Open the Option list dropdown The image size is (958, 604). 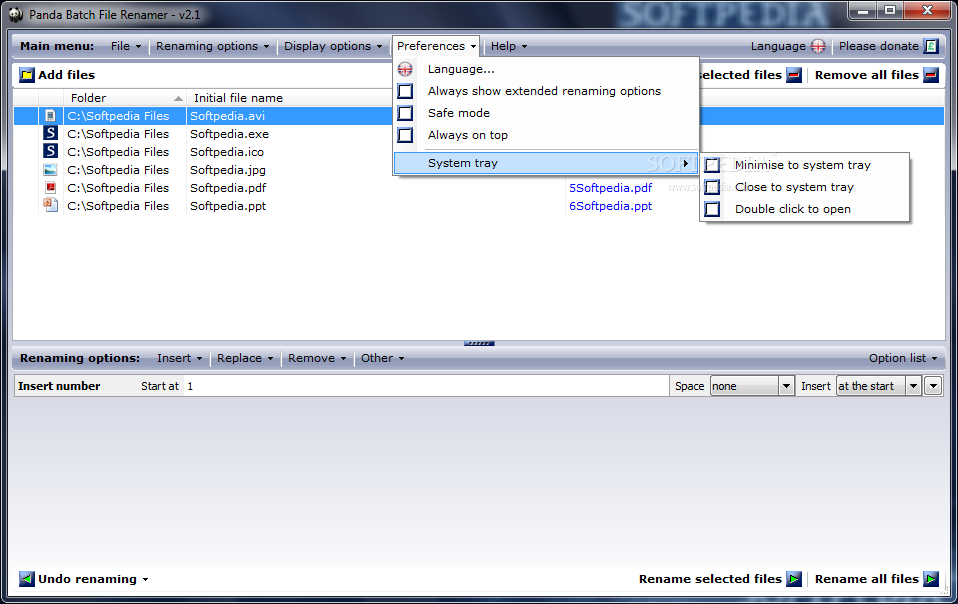(x=903, y=358)
